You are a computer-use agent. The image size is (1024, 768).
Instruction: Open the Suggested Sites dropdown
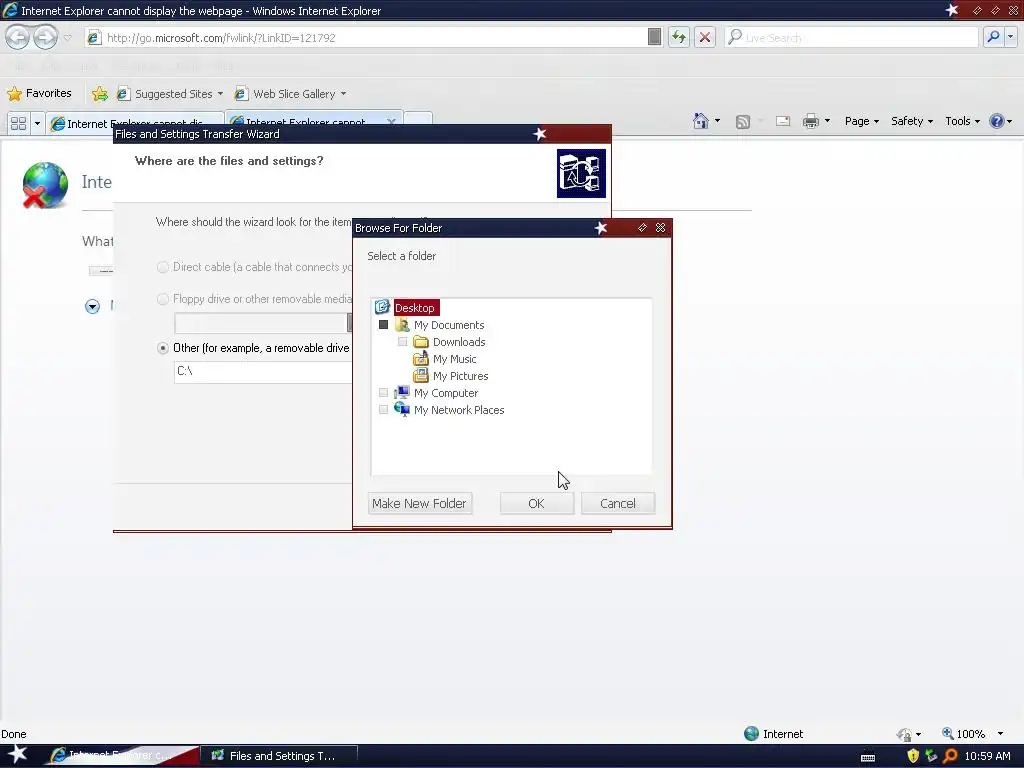point(220,94)
